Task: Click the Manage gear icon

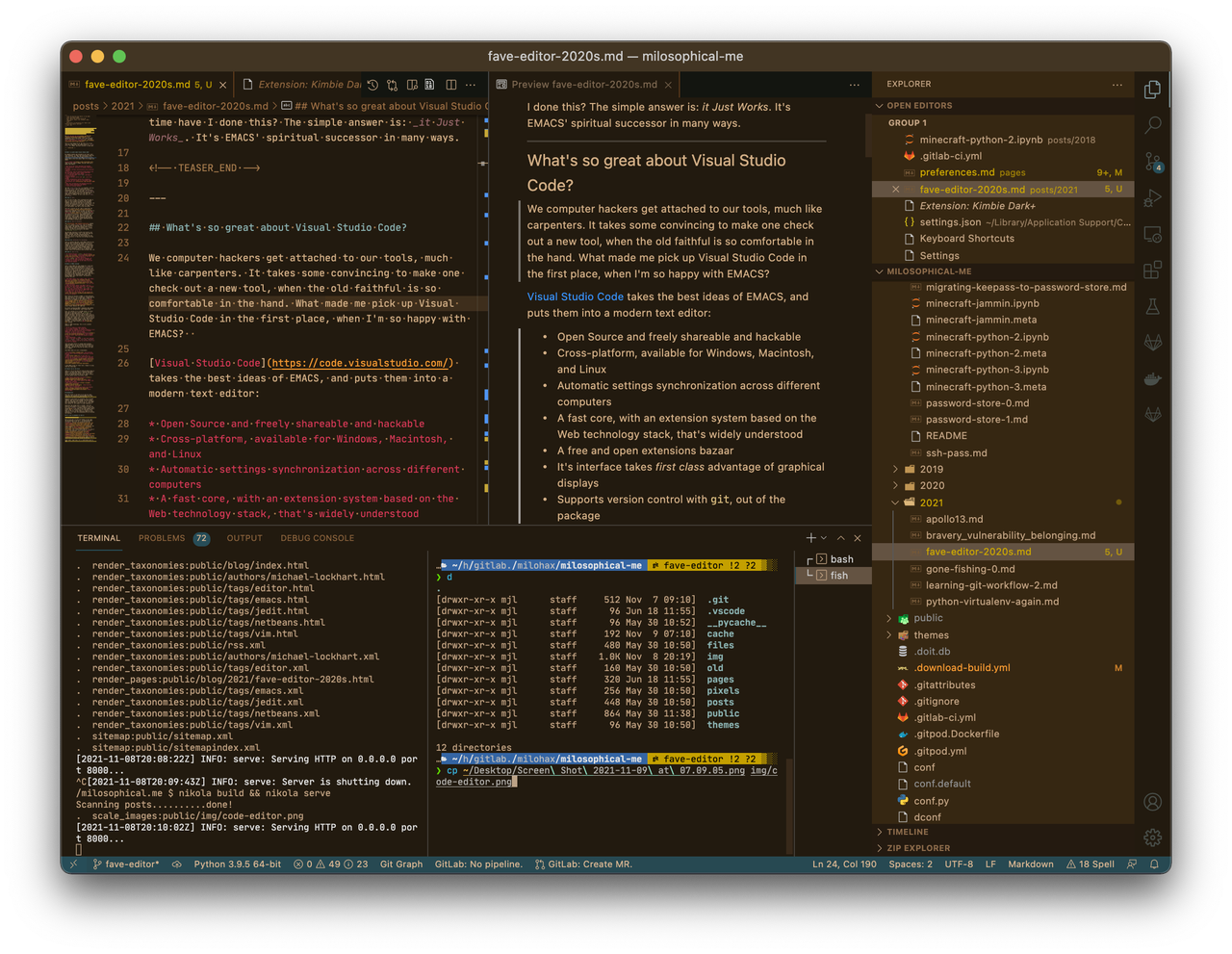Action: (1152, 838)
